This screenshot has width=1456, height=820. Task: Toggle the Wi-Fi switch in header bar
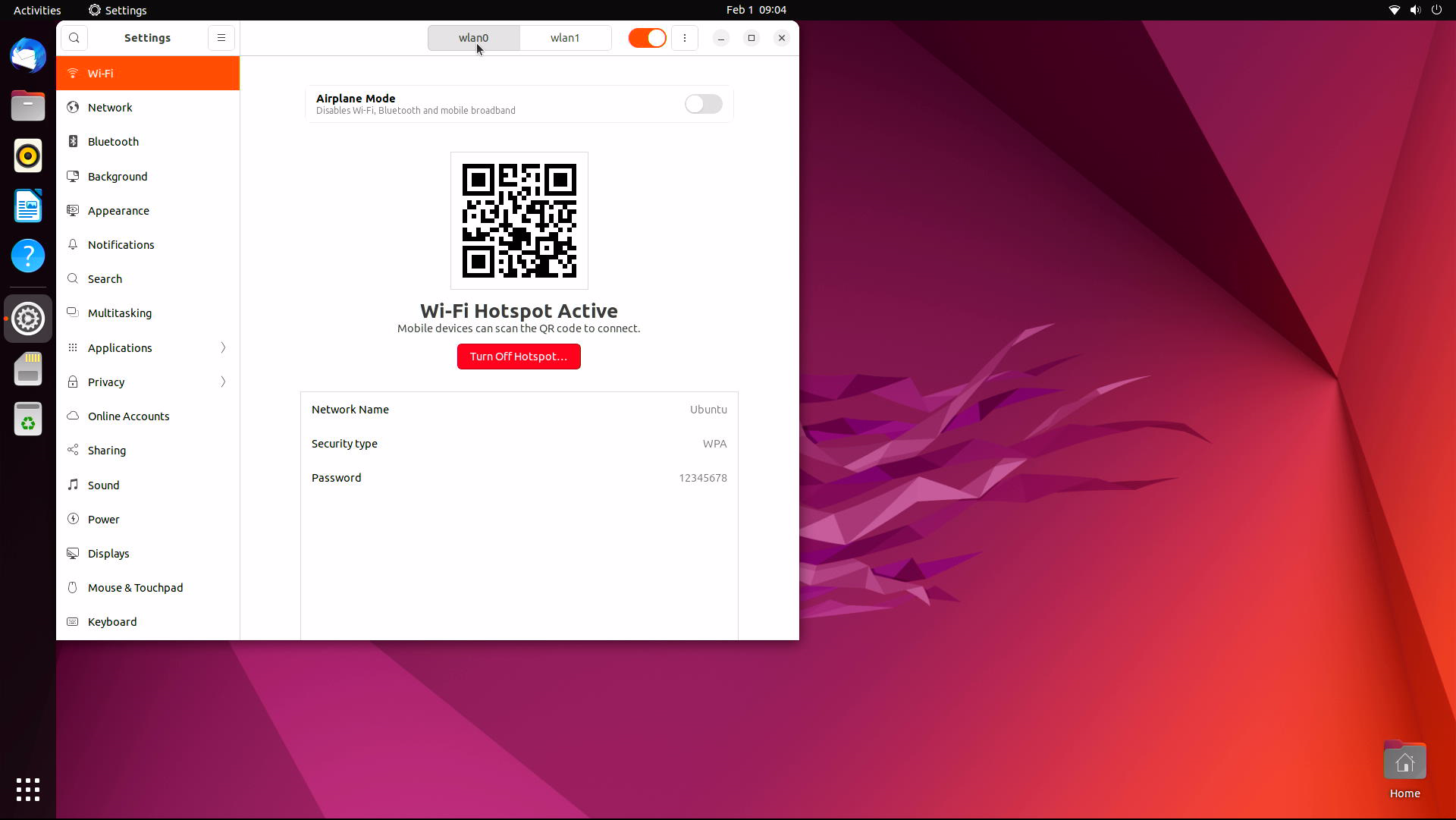(647, 38)
